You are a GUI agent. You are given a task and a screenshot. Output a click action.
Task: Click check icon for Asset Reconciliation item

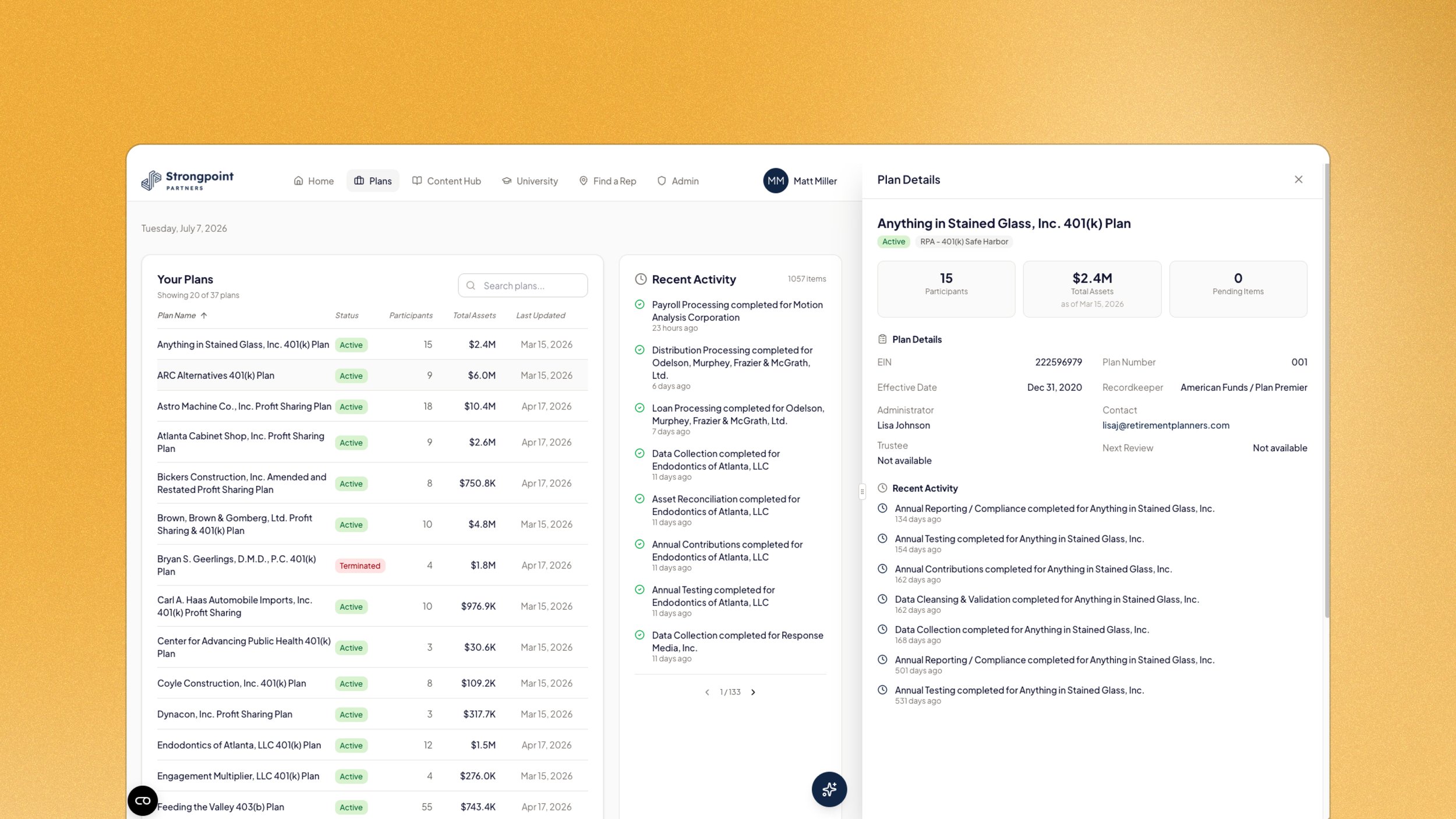point(639,499)
